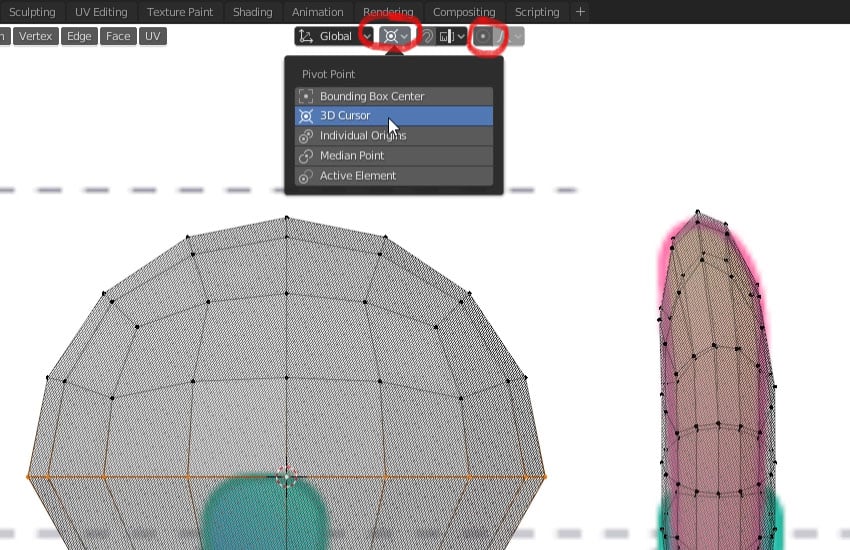Switch to the Sculpting workspace tab
This screenshot has height=550, width=850.
tap(32, 12)
